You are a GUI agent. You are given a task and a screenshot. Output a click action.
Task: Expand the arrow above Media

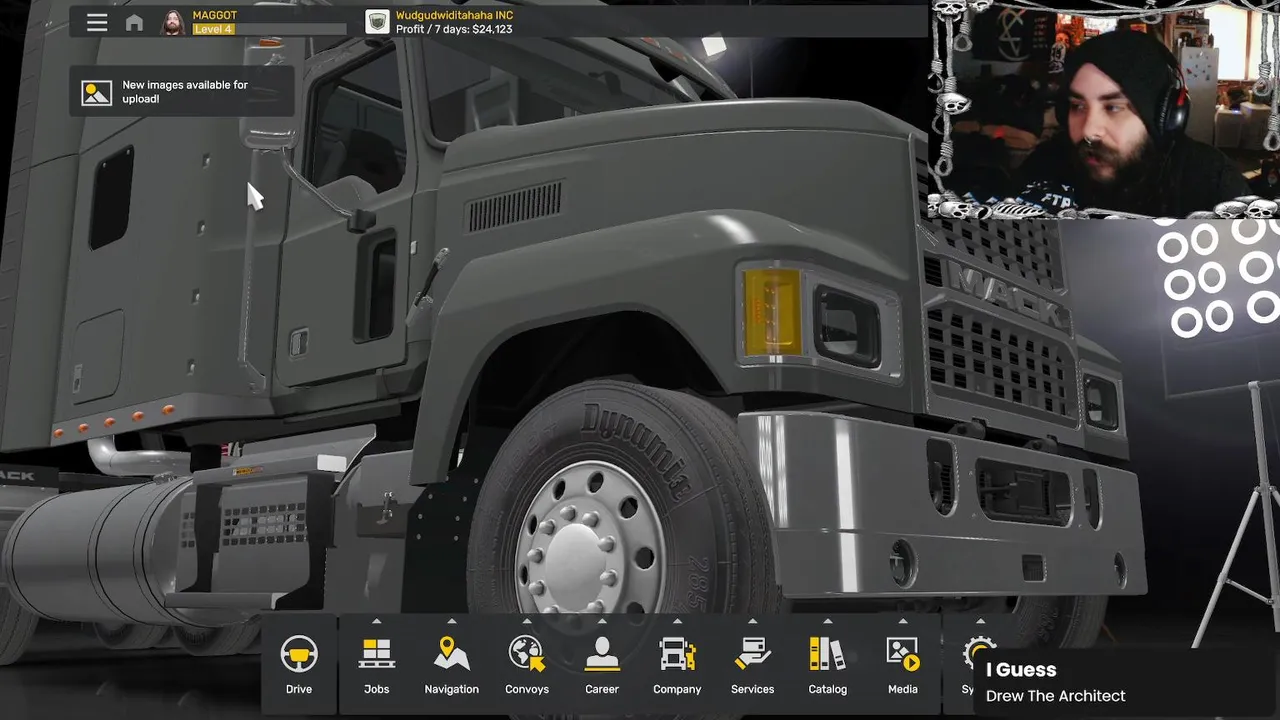pos(902,621)
